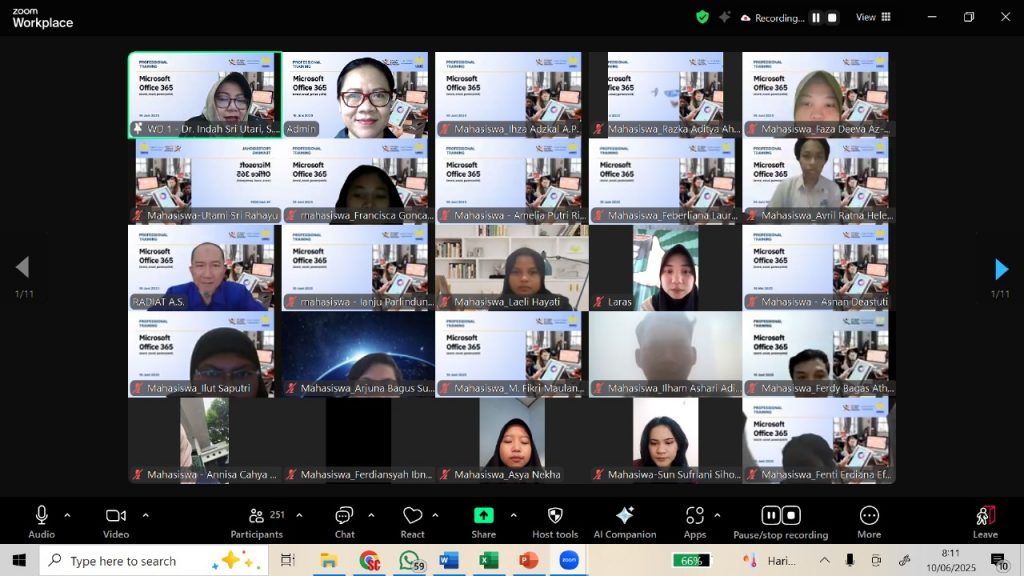Expand audio options arrow beside Audio
The image size is (1024, 576).
pyautogui.click(x=67, y=515)
